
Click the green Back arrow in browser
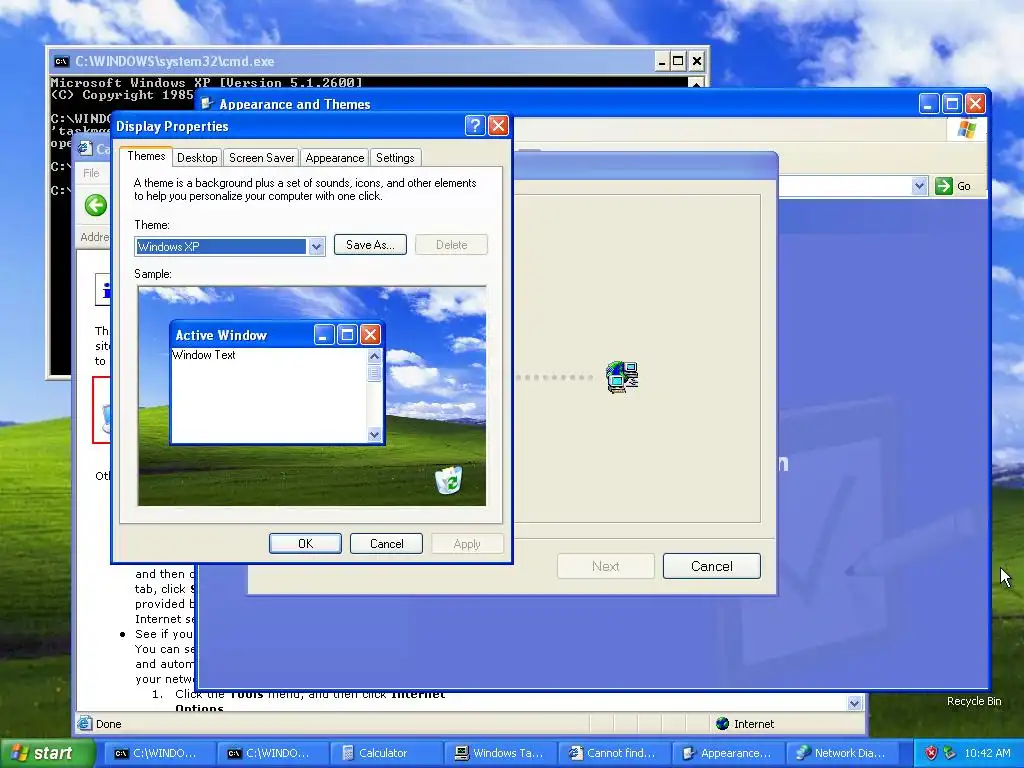pyautogui.click(x=95, y=205)
